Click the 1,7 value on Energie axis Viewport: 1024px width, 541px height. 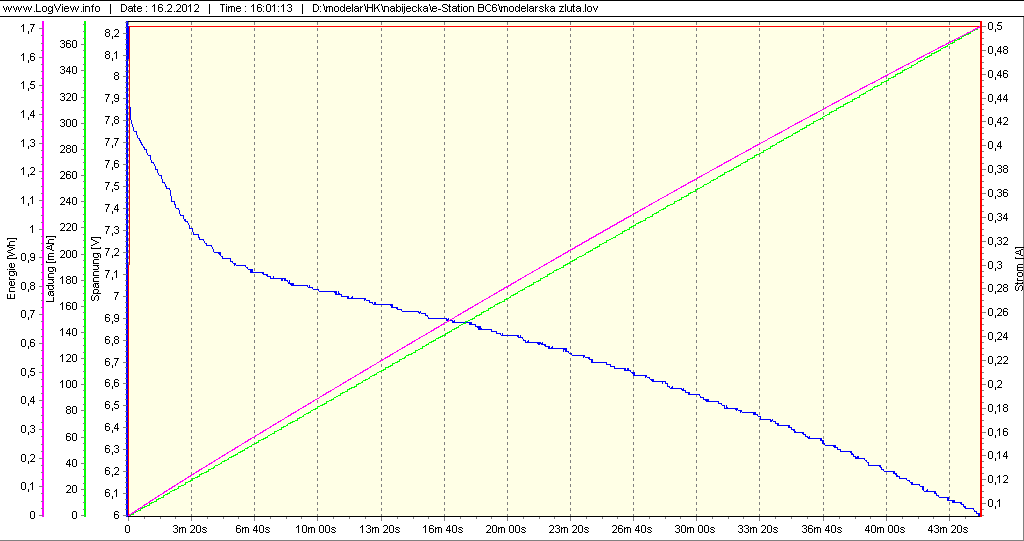point(29,28)
